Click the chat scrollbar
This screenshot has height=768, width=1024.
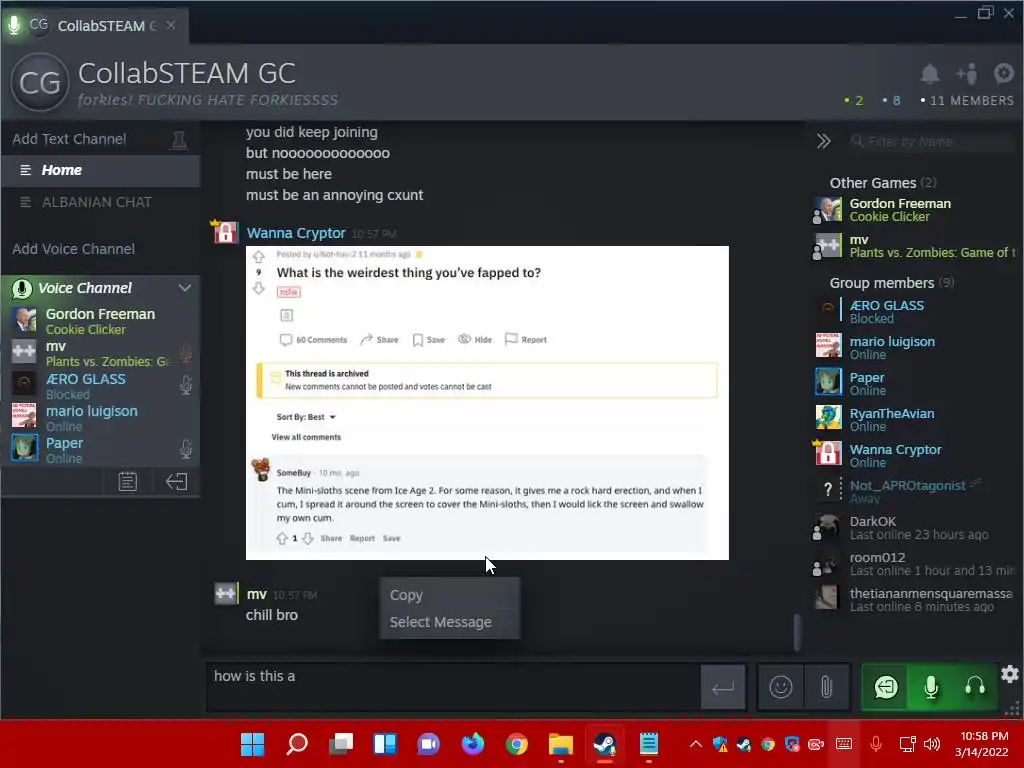[797, 632]
